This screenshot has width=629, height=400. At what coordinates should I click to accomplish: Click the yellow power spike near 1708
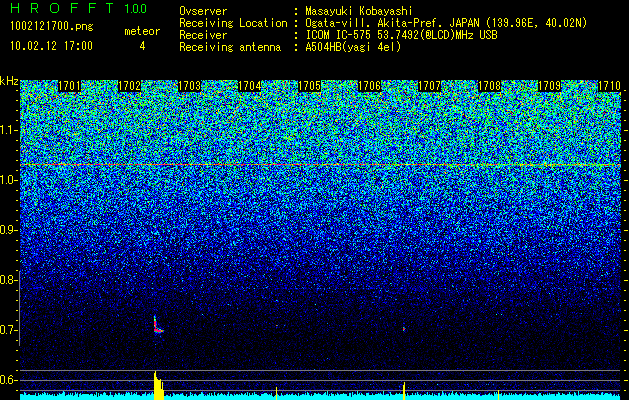pos(498,395)
